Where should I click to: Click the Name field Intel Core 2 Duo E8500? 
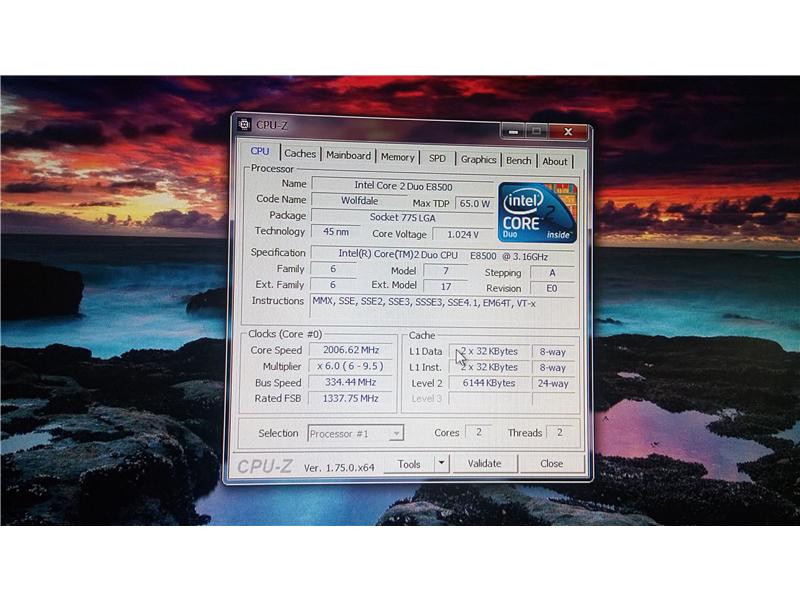tap(403, 186)
